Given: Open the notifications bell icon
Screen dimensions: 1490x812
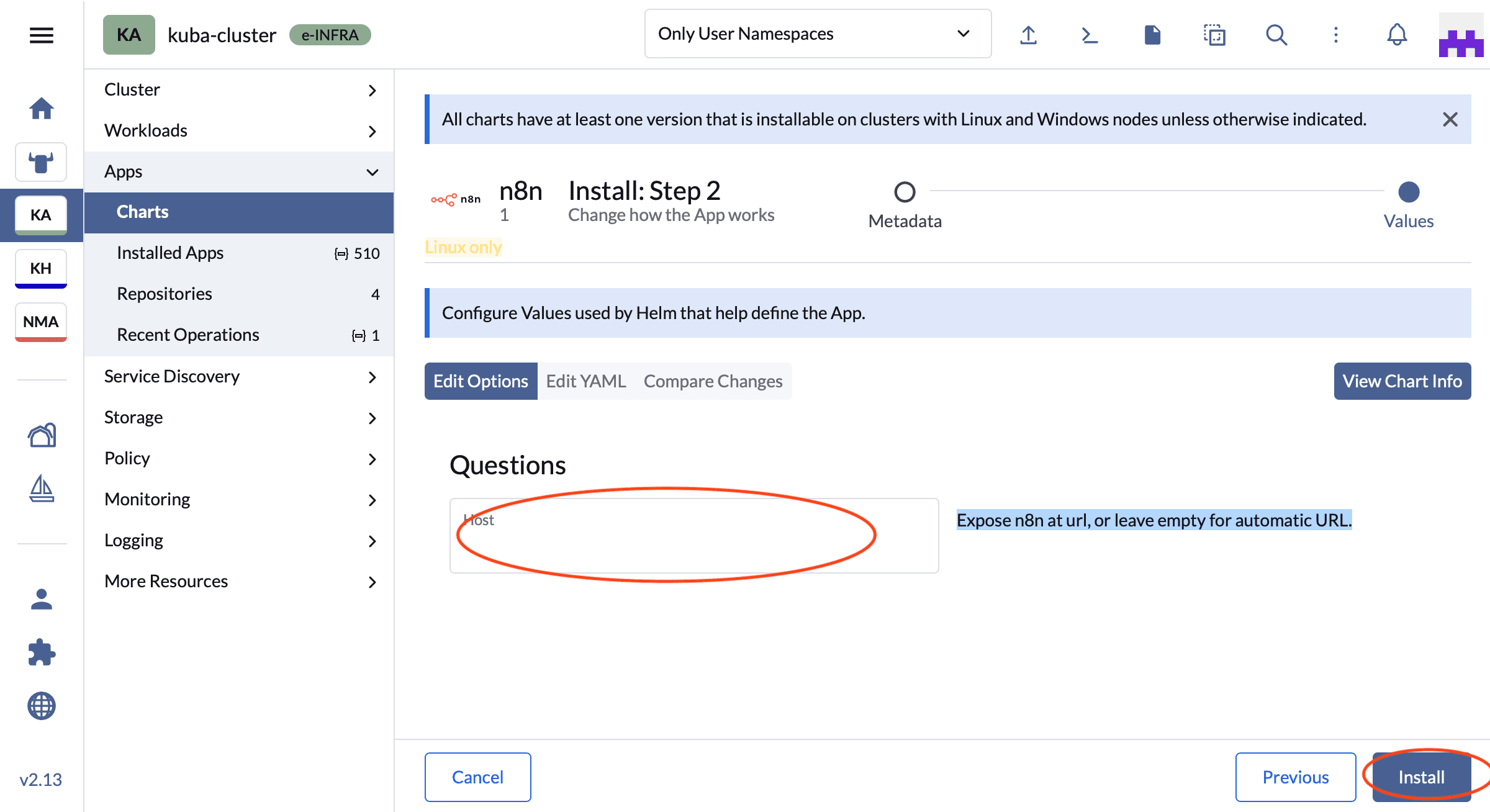Looking at the screenshot, I should [1397, 35].
